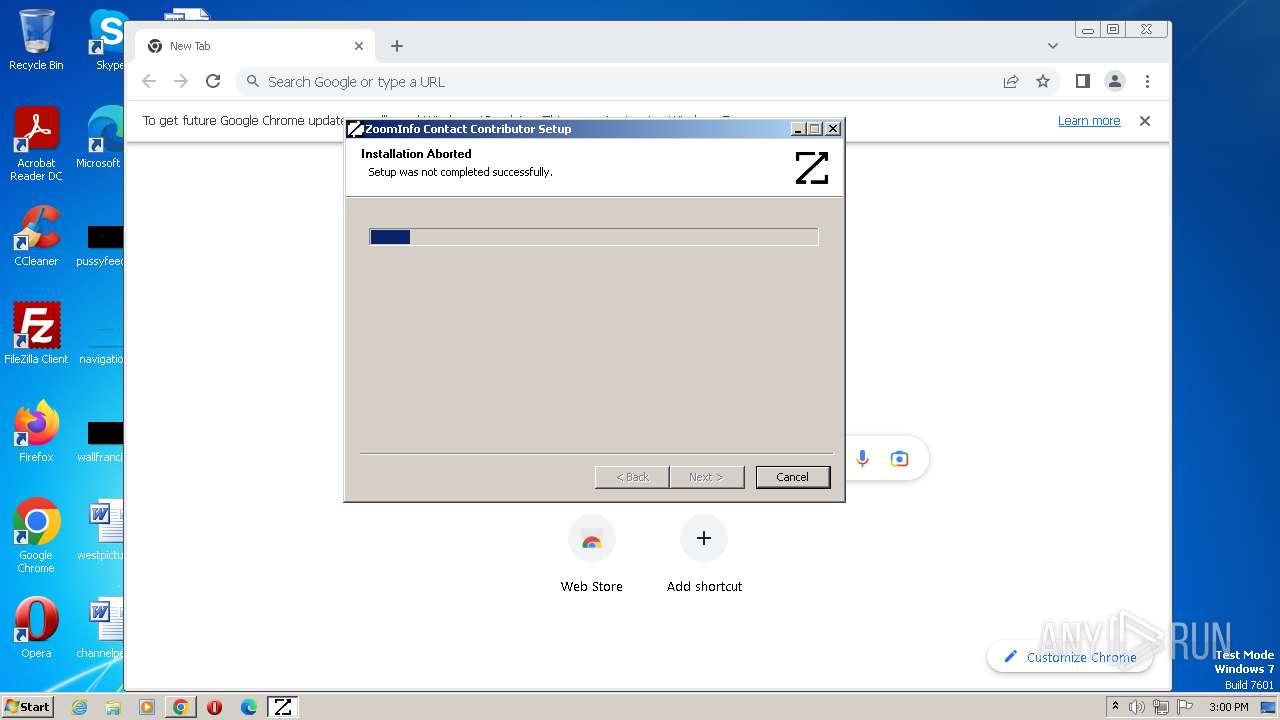Dismiss the Chrome update infobar
Viewport: 1280px width, 720px height.
click(x=1145, y=121)
